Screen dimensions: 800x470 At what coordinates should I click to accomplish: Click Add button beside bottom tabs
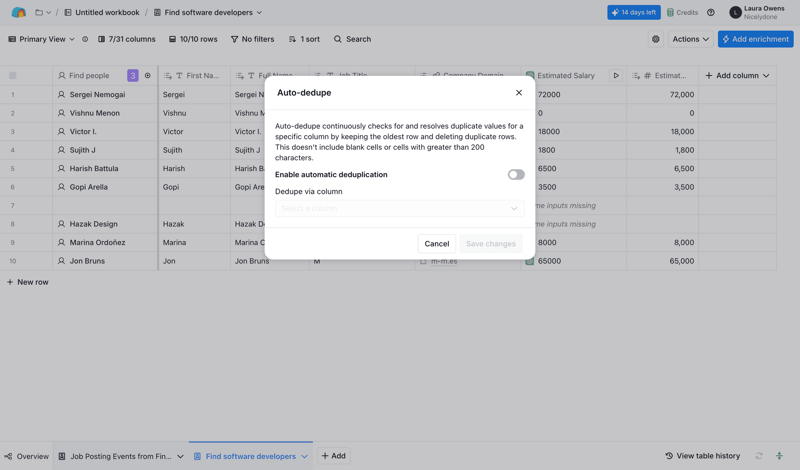pyautogui.click(x=334, y=456)
